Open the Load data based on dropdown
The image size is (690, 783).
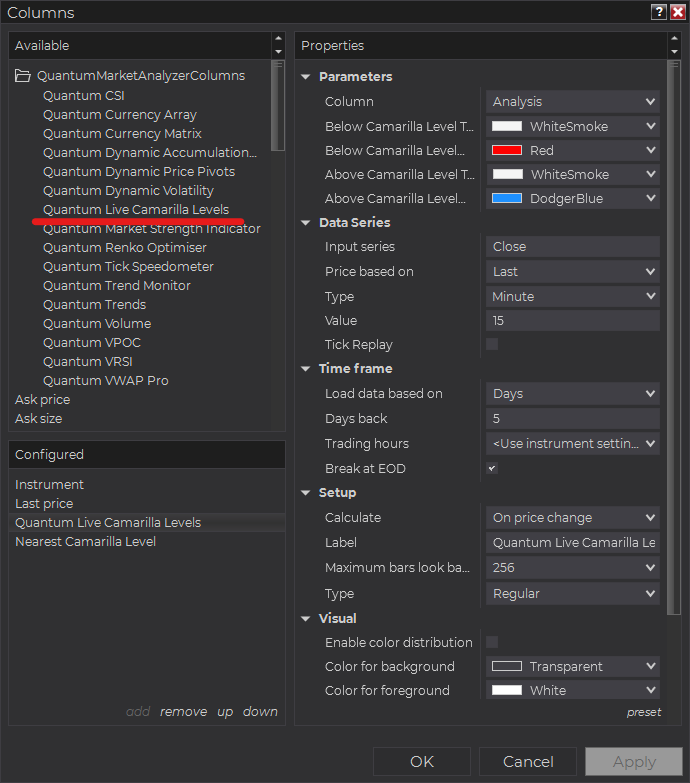pyautogui.click(x=573, y=393)
